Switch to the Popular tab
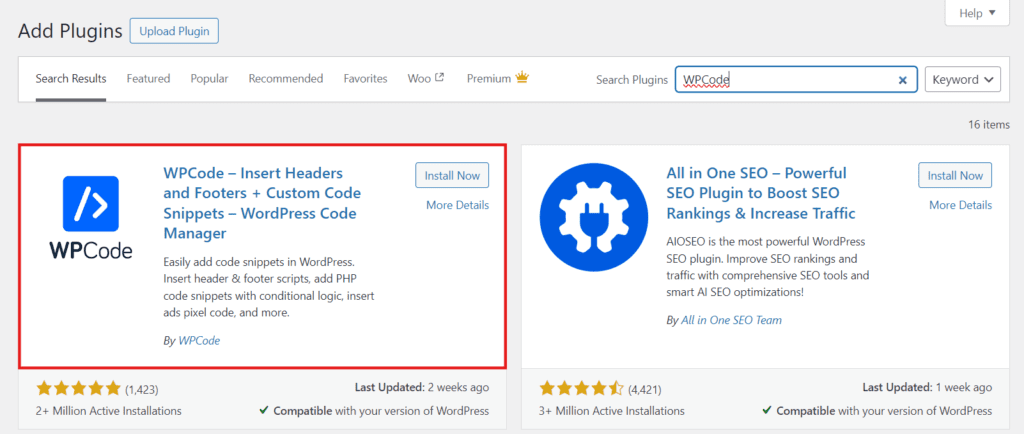Viewport: 1024px width, 434px height. pyautogui.click(x=210, y=78)
